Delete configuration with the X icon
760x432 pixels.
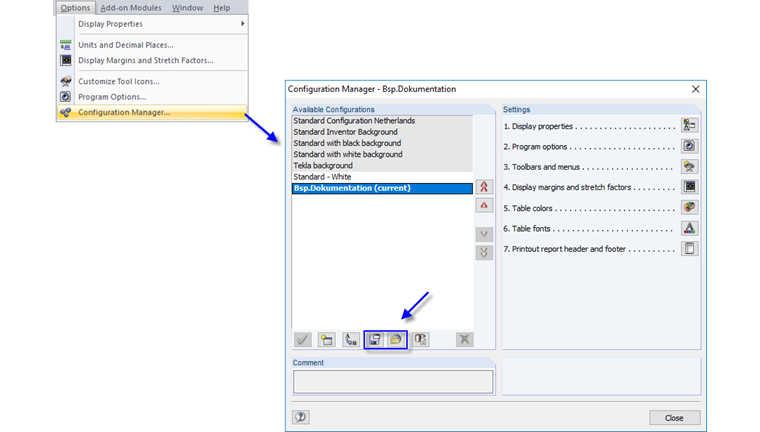pos(464,339)
